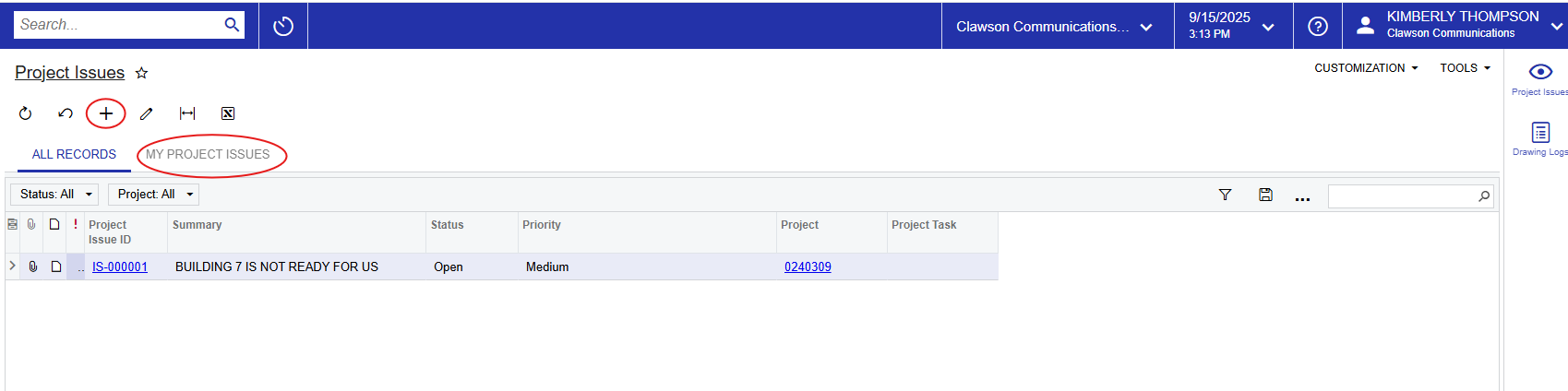
Task: Click the save filter disk icon
Action: (x=1265, y=195)
